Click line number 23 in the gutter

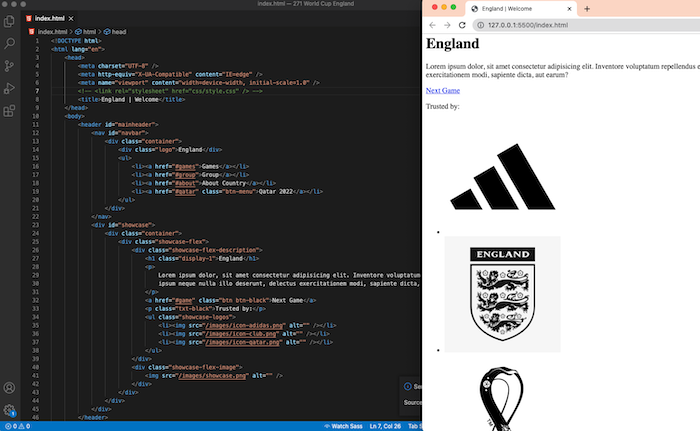pos(36,225)
